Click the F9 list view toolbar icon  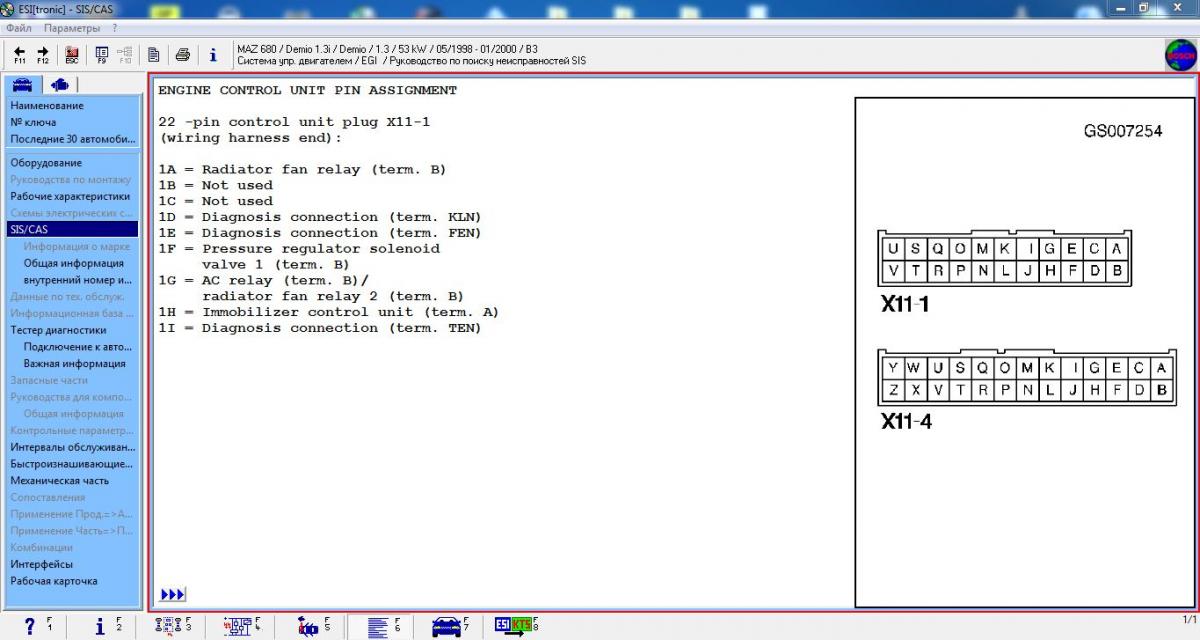[x=101, y=55]
